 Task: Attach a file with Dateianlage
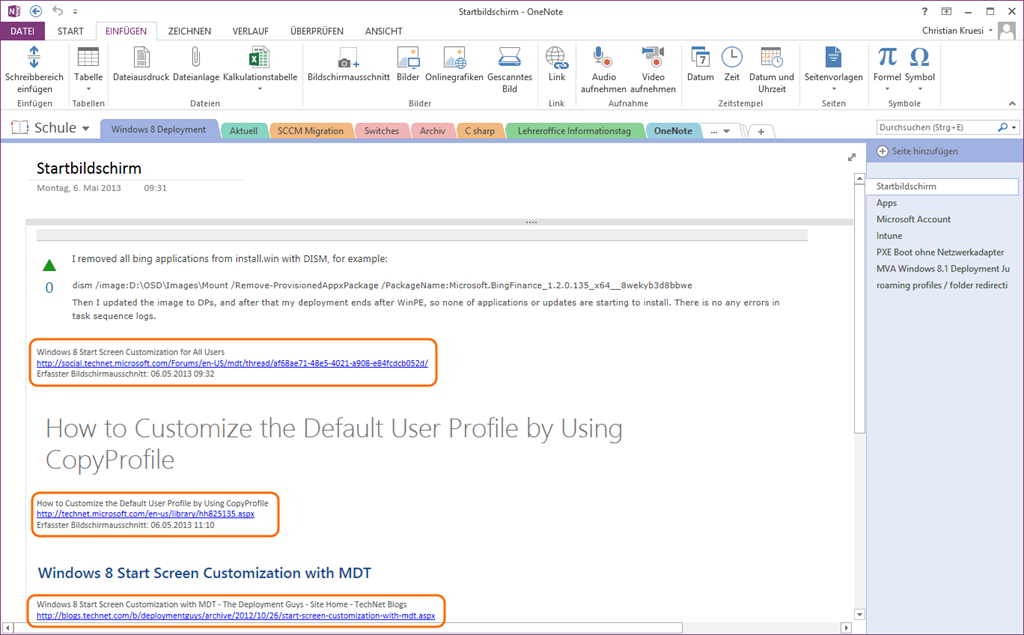[x=195, y=58]
